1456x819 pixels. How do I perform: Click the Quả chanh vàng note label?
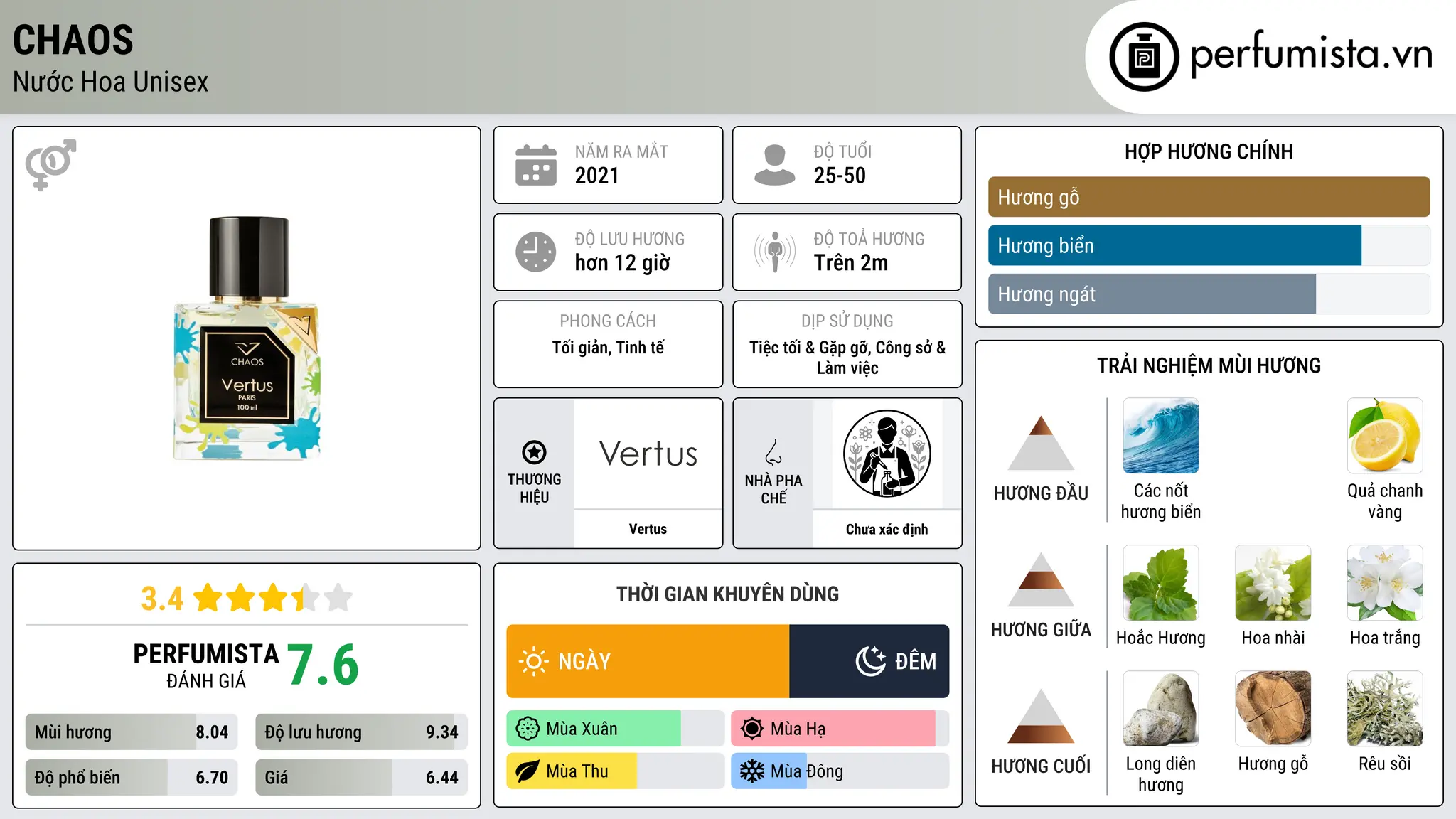[1385, 501]
